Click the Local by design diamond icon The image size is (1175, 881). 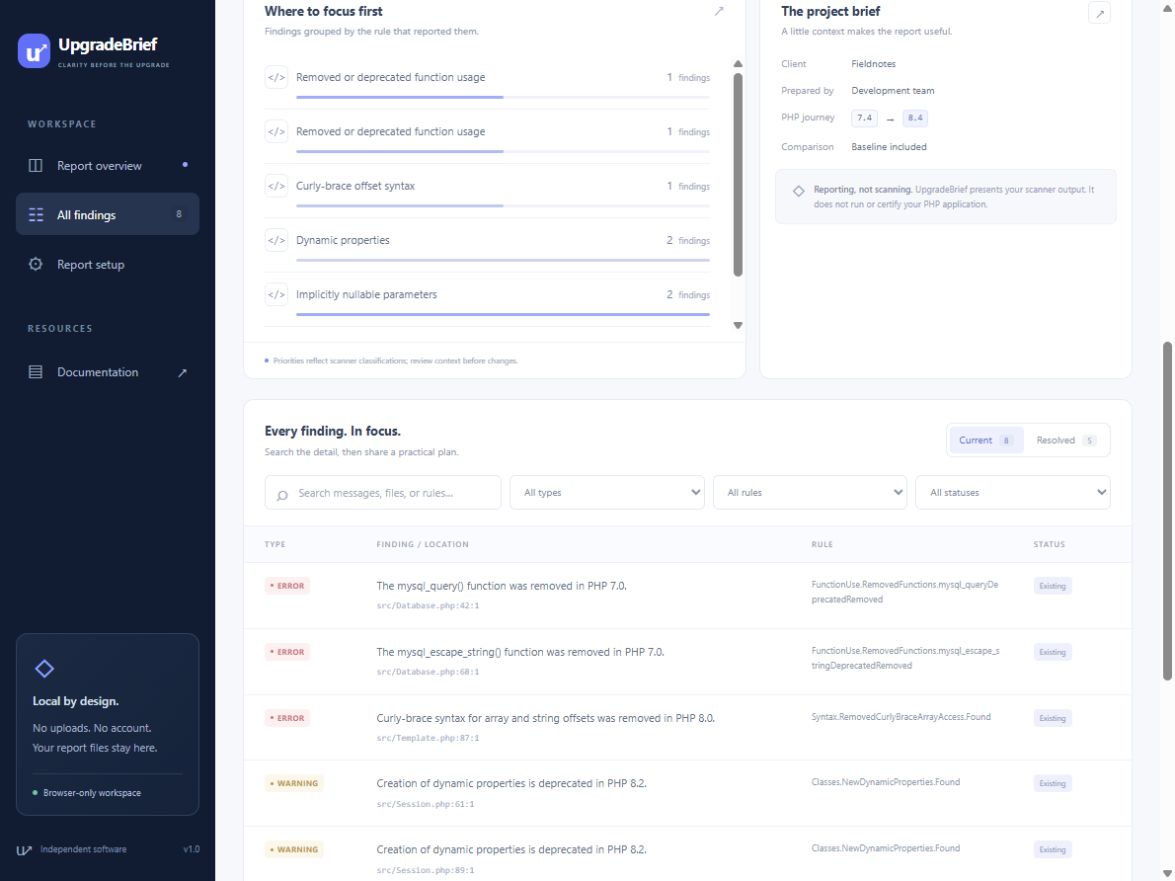(x=44, y=669)
